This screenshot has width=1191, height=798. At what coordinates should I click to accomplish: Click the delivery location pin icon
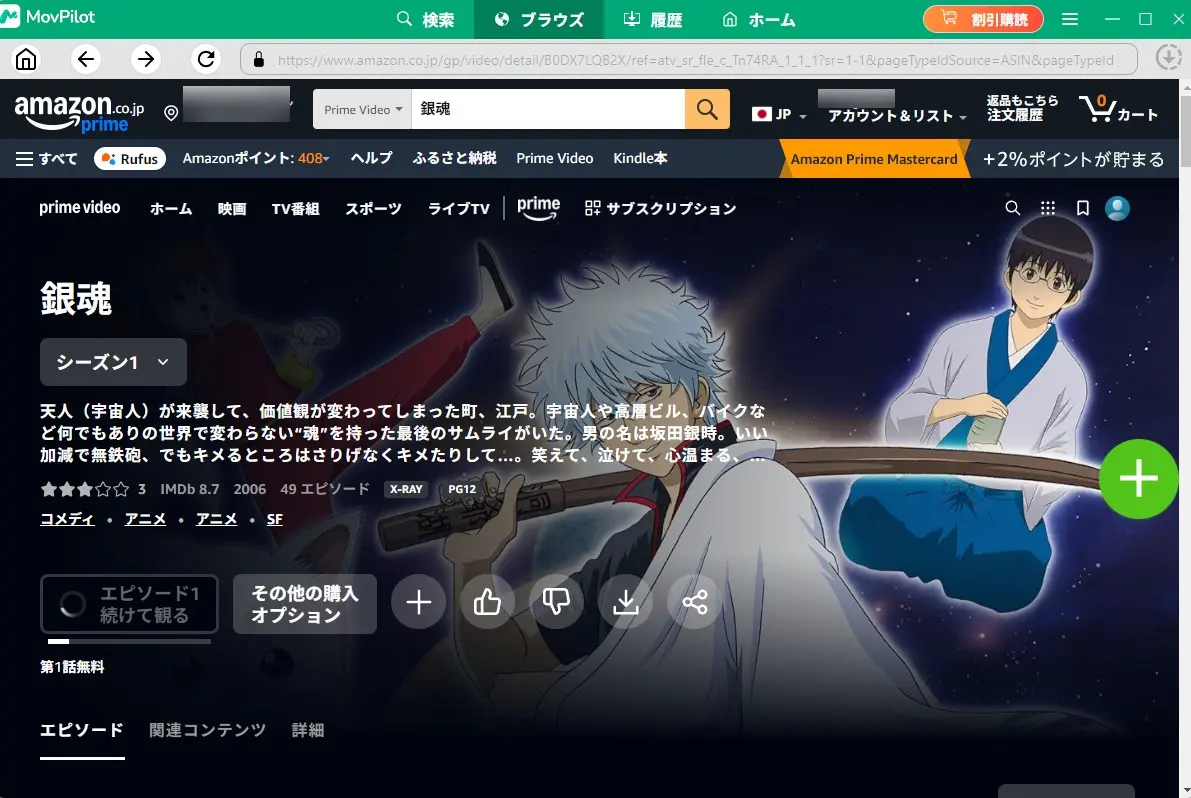[x=171, y=113]
